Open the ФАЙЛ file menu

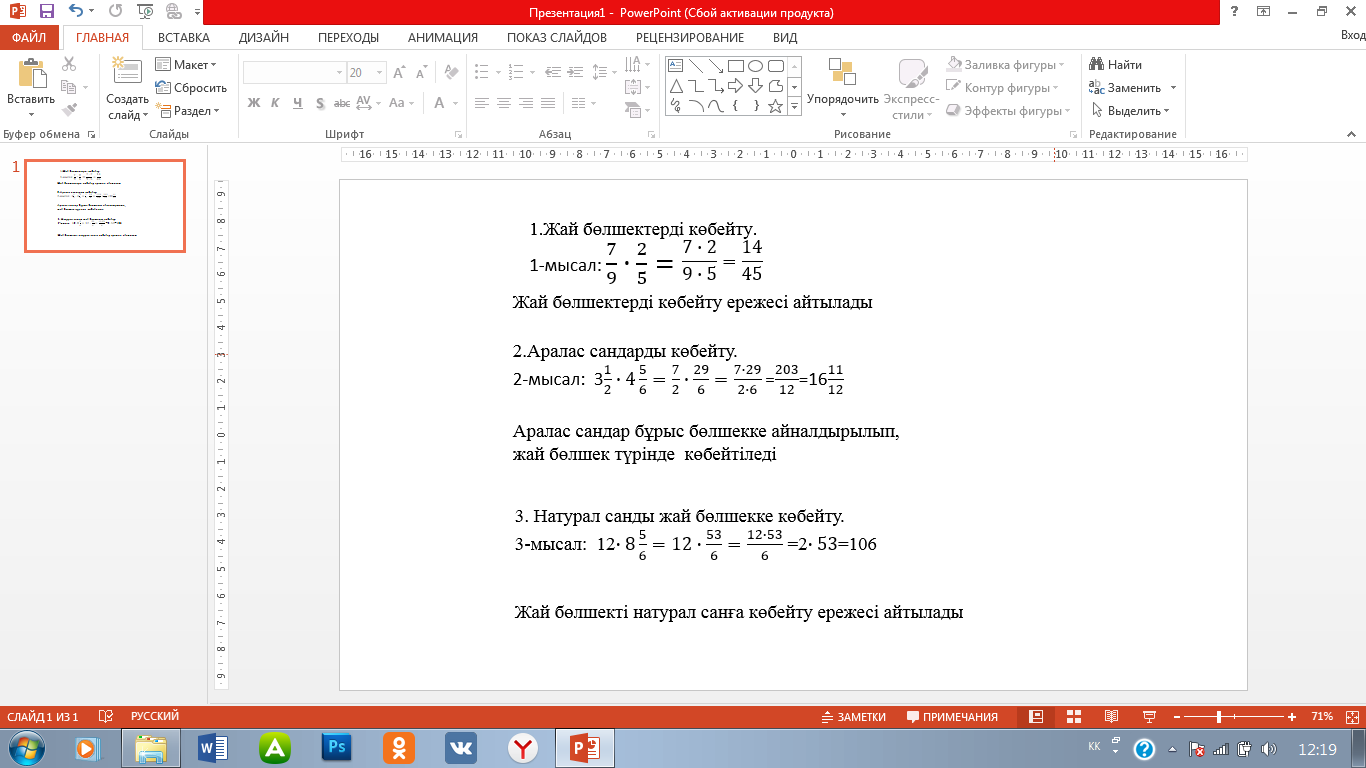30,38
